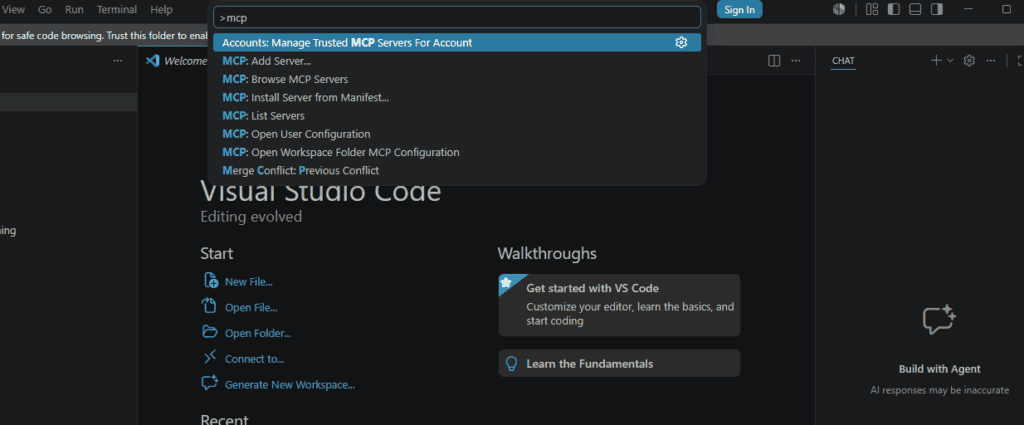Click the Build with Agent heading
The width and height of the screenshot is (1024, 425).
click(940, 369)
